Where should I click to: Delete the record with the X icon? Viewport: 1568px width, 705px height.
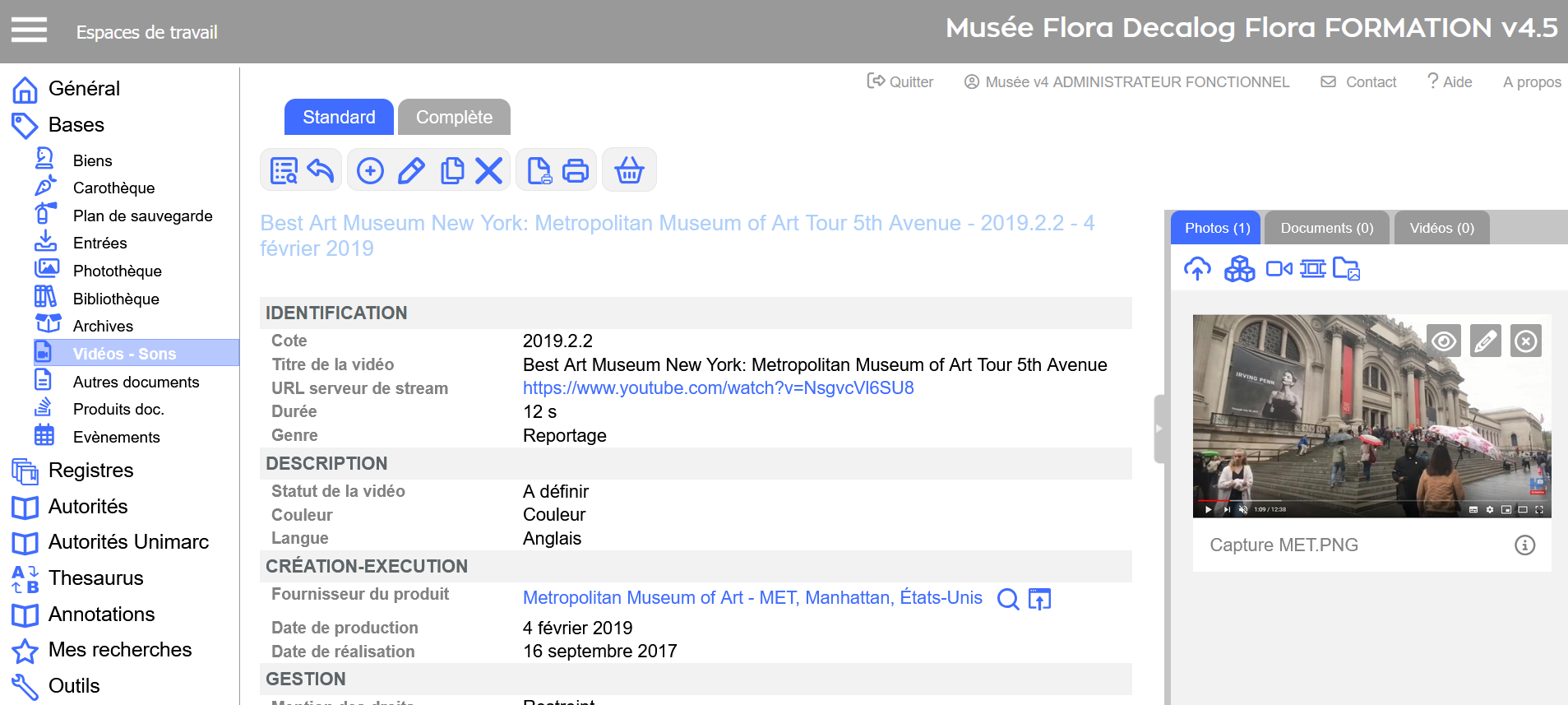point(489,170)
